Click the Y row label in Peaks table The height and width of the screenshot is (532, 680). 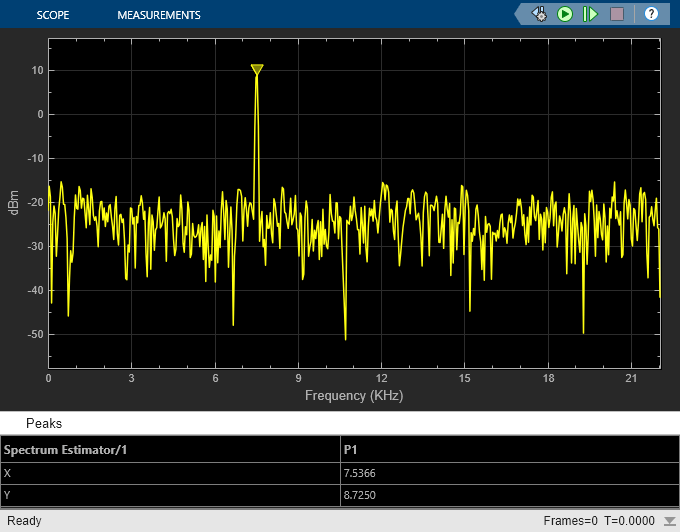(9, 494)
